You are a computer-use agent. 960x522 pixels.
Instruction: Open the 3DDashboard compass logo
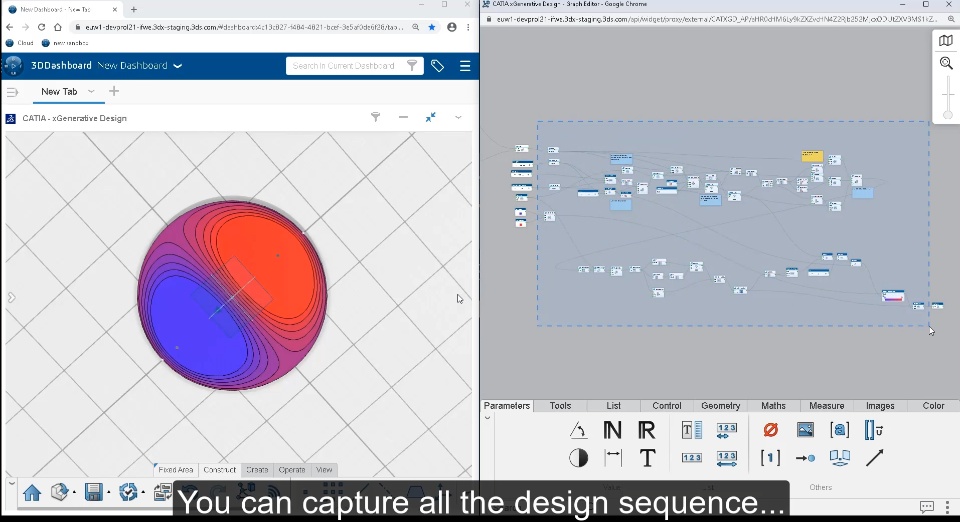click(13, 65)
